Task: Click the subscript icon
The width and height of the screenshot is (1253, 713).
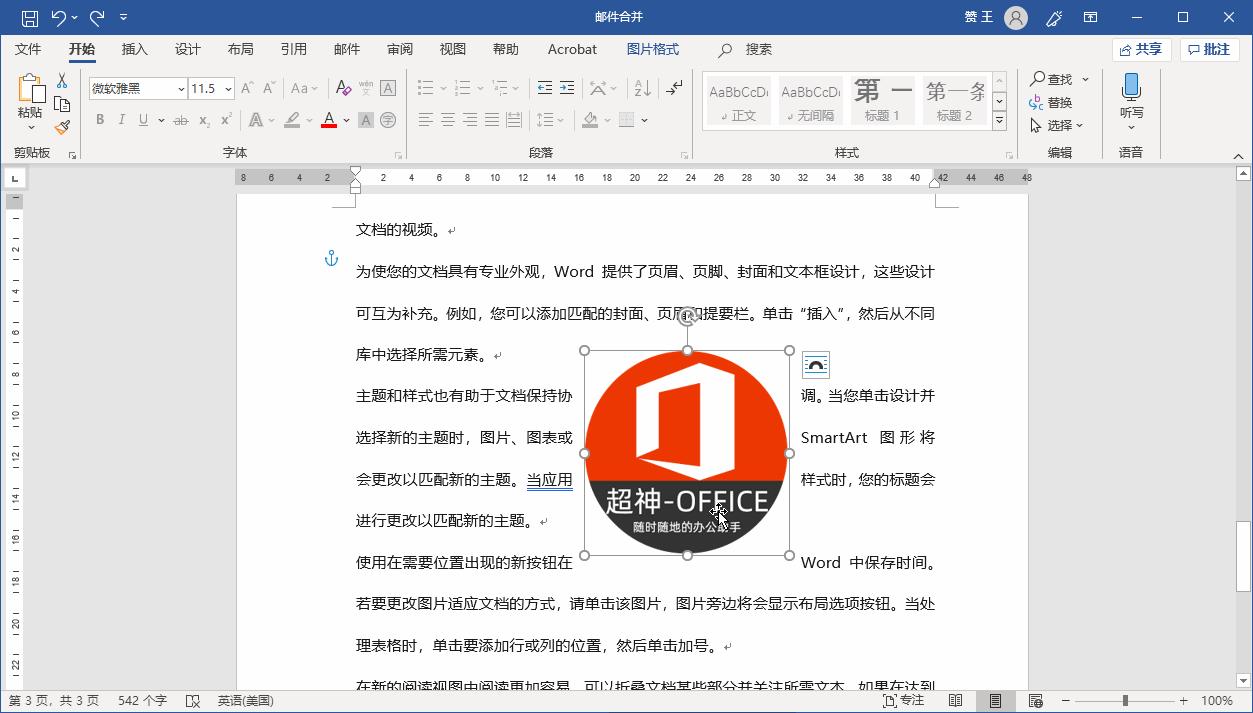Action: (x=202, y=119)
